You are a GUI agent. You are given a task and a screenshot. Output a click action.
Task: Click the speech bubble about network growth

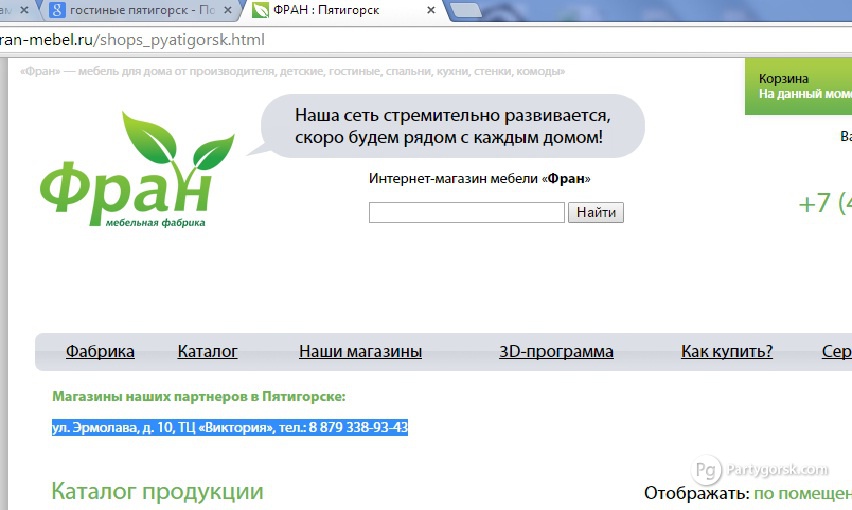click(x=447, y=126)
